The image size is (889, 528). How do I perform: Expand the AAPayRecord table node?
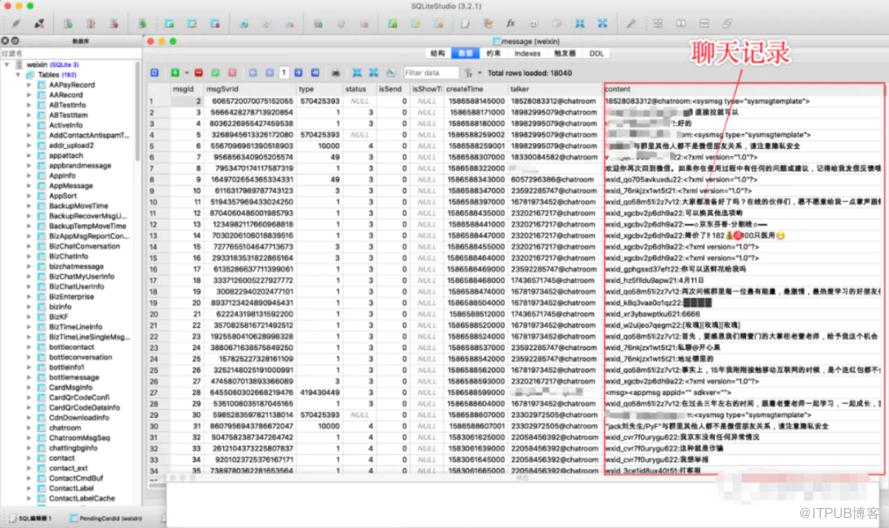pyautogui.click(x=29, y=85)
